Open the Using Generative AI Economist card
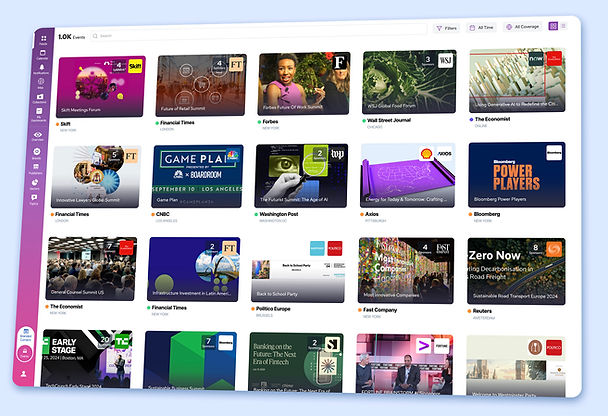This screenshot has height=416, width=608. pyautogui.click(x=517, y=80)
